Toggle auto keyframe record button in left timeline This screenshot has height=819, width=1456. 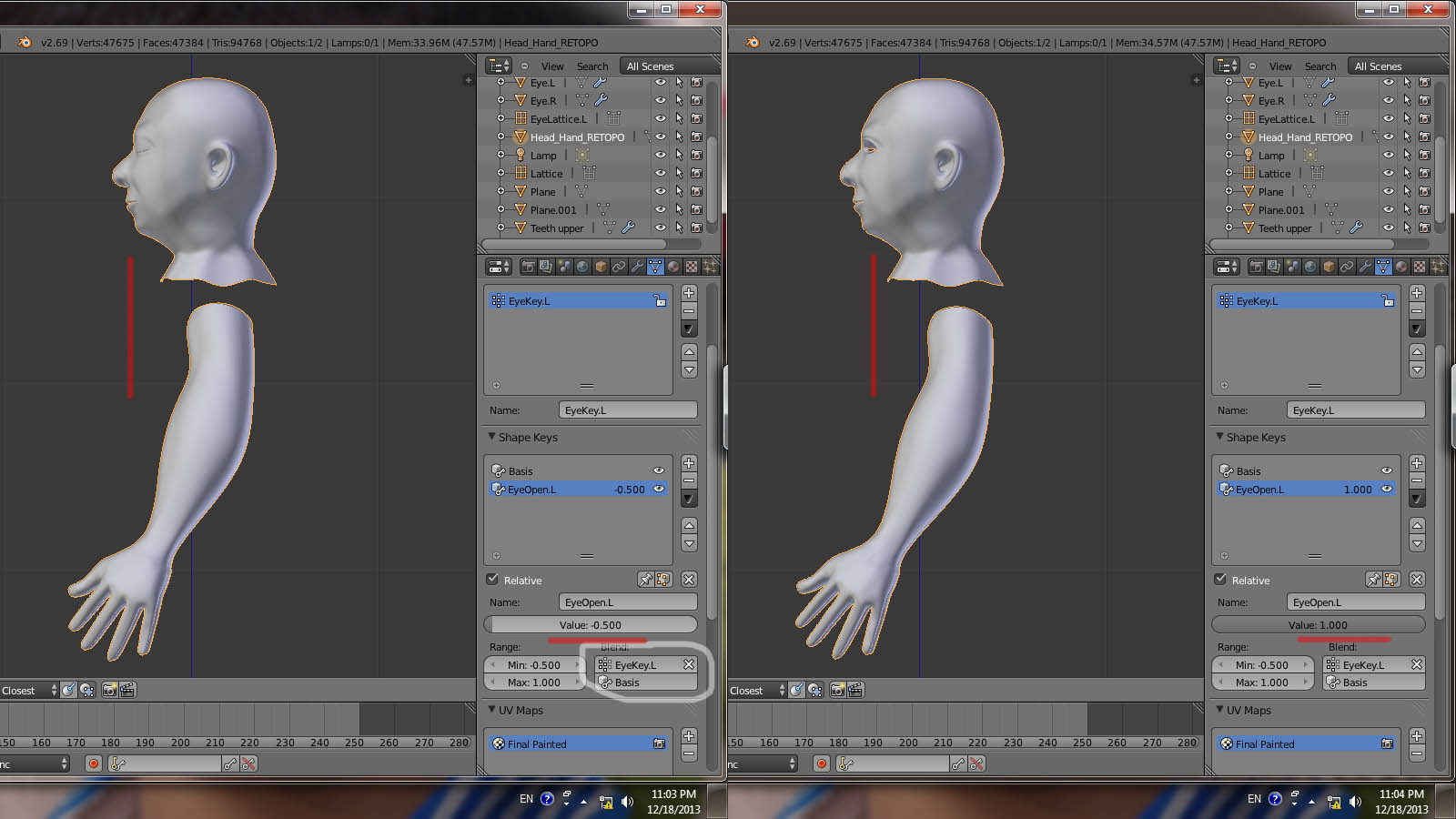pos(93,763)
